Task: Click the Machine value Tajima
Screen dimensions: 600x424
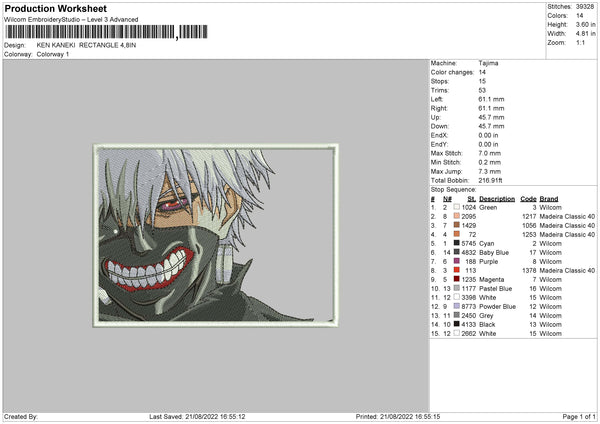Action: 488,63
